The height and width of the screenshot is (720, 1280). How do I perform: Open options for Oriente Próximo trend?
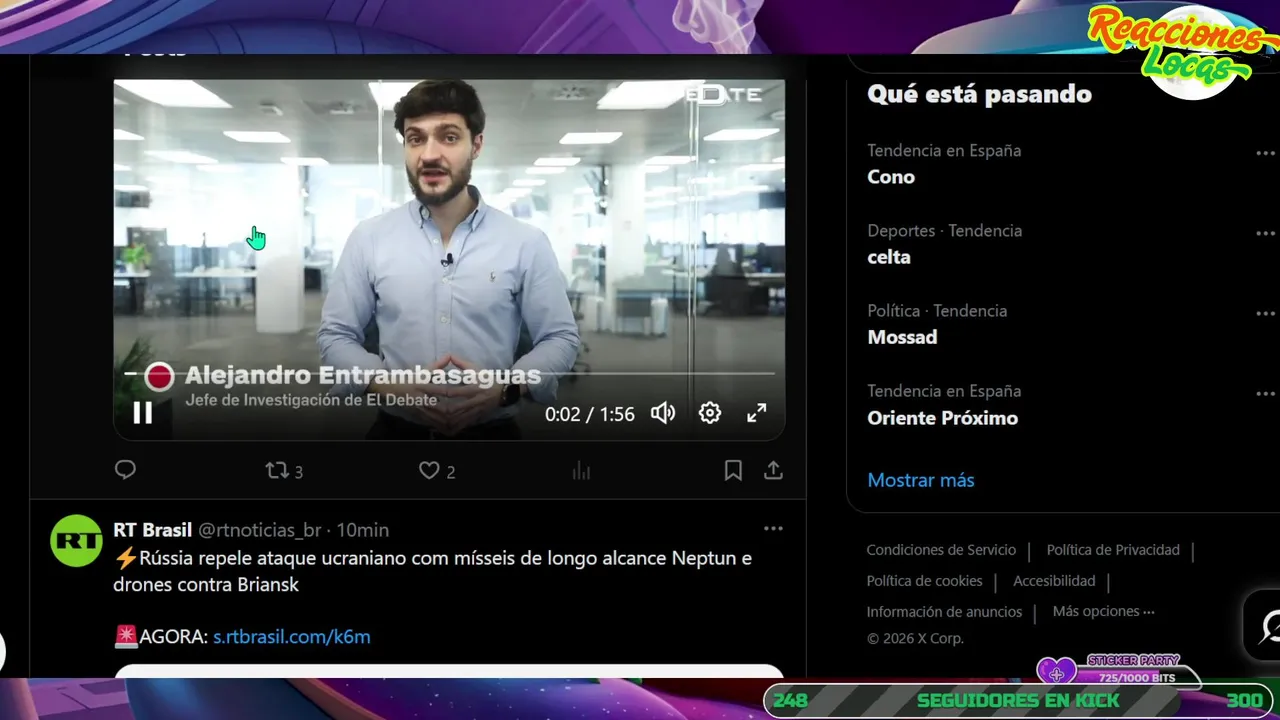[1266, 393]
